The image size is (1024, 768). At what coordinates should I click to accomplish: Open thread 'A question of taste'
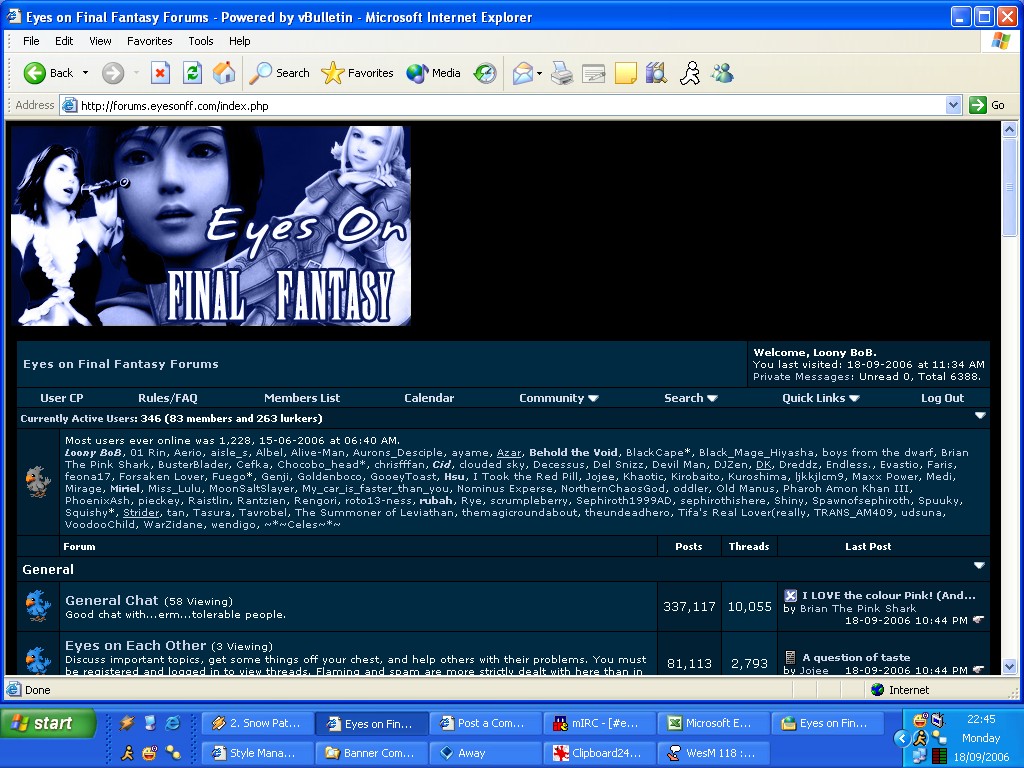point(856,658)
